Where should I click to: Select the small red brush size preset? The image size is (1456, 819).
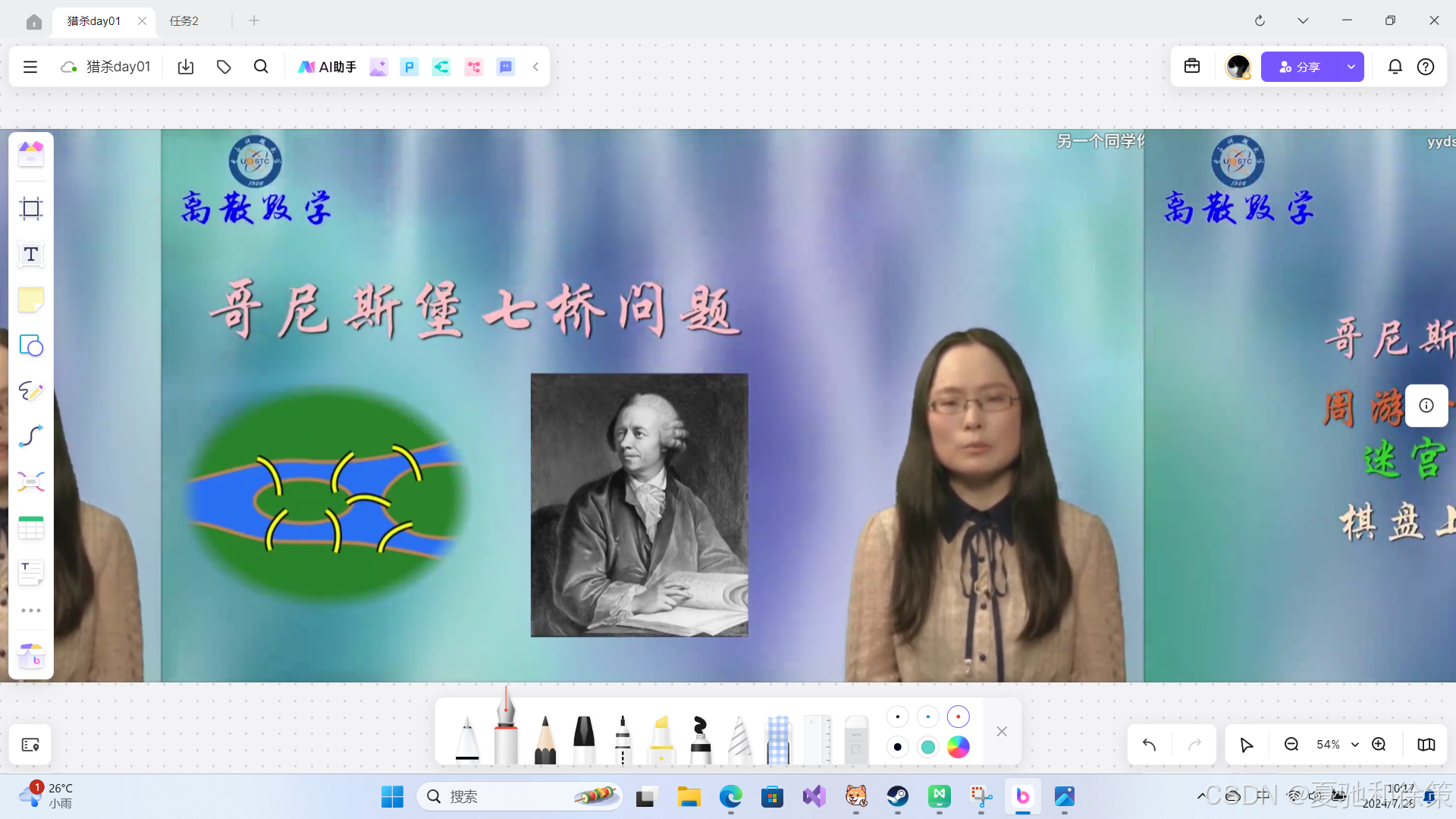958,717
